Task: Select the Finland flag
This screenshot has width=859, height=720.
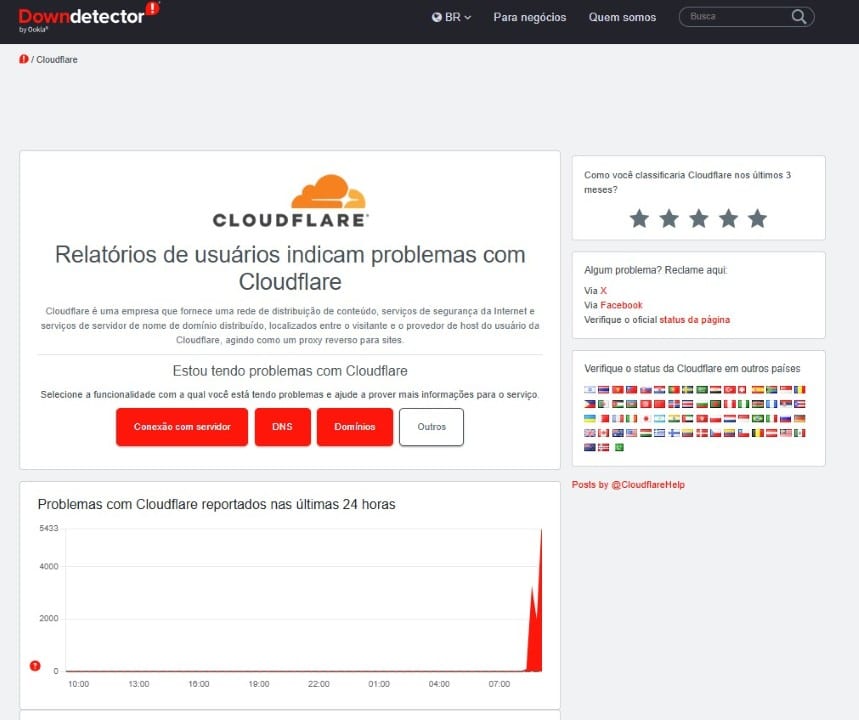Action: coord(674,433)
